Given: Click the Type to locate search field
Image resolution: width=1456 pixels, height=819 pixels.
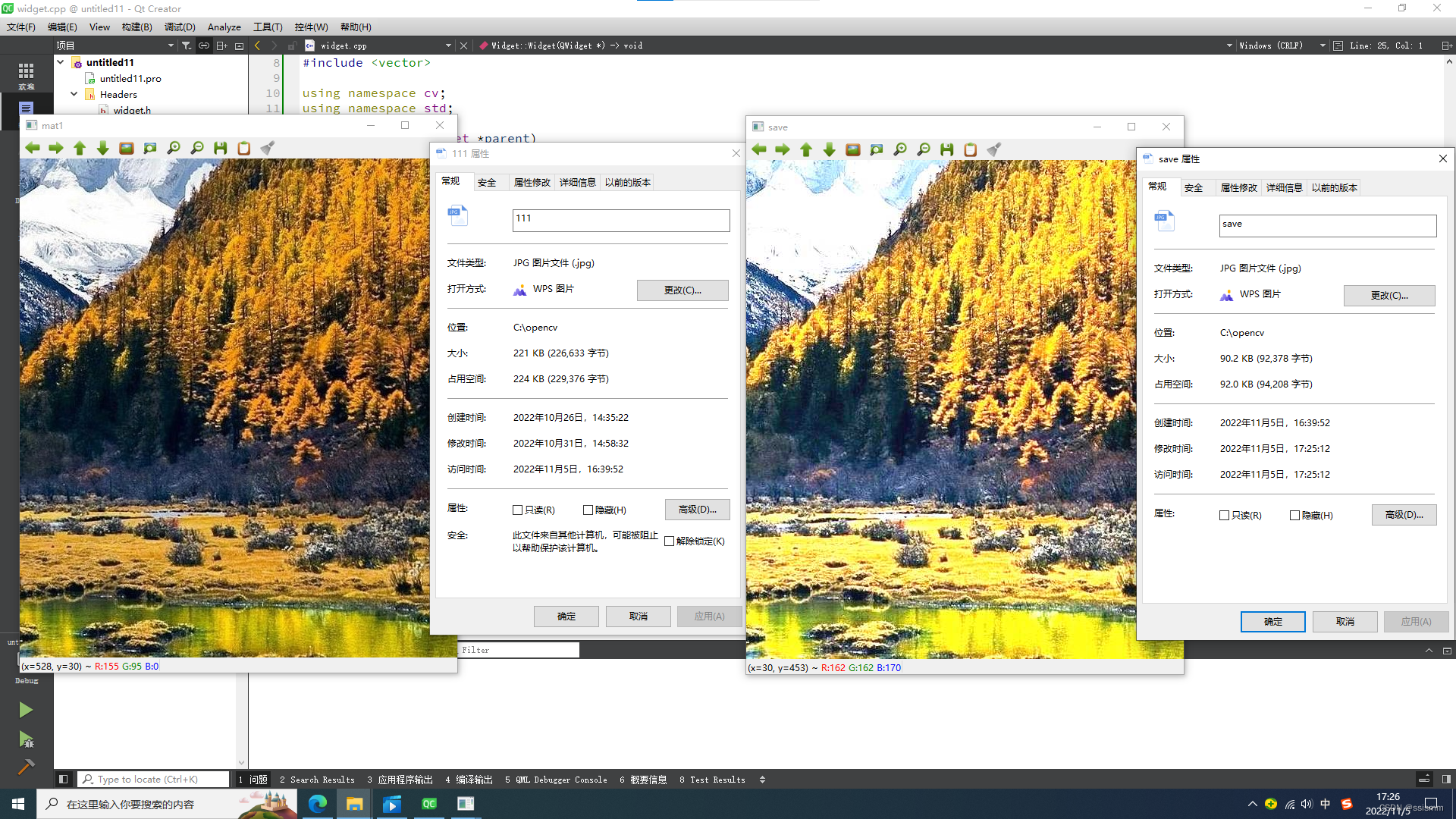Looking at the screenshot, I should [x=155, y=780].
